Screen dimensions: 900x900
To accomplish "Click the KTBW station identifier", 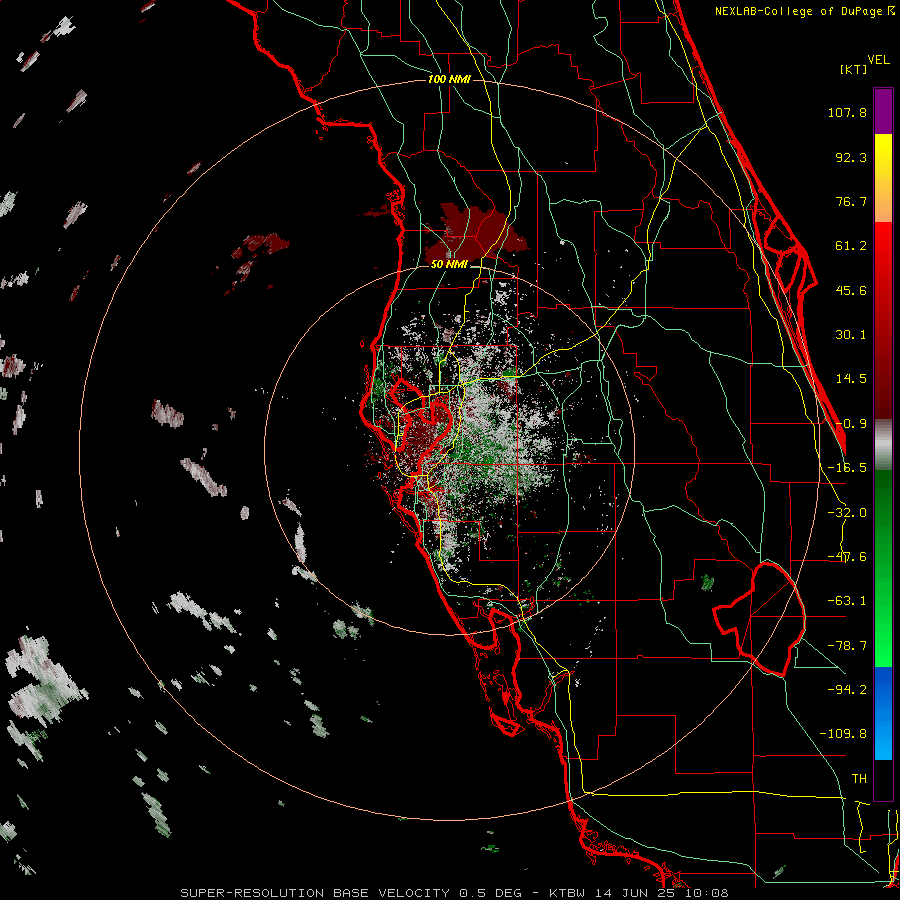I will click(x=567, y=893).
